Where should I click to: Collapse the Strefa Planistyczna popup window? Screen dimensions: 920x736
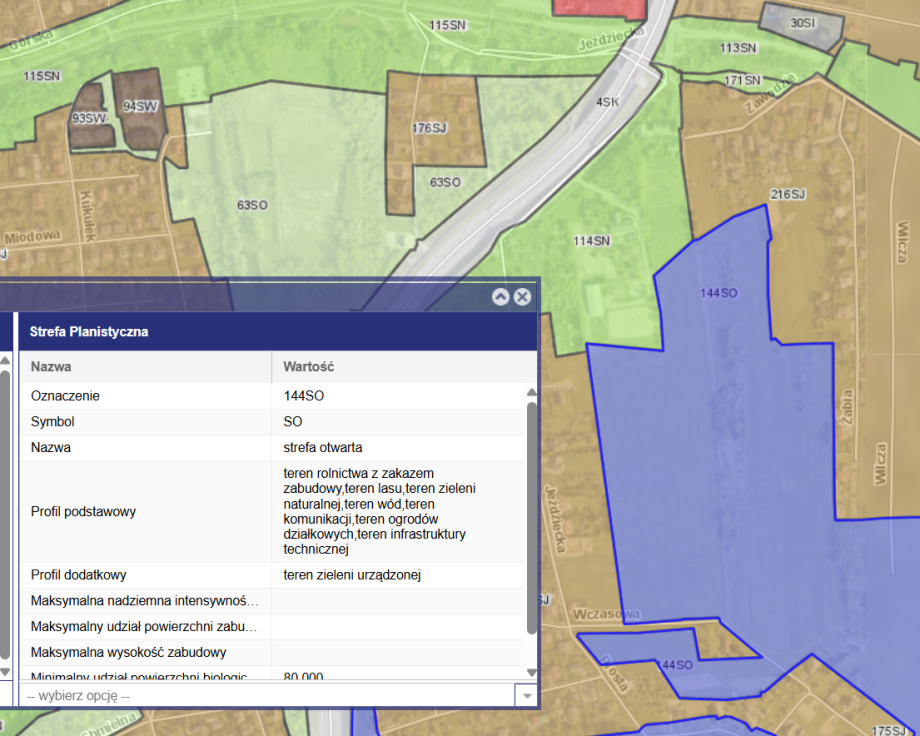(501, 297)
